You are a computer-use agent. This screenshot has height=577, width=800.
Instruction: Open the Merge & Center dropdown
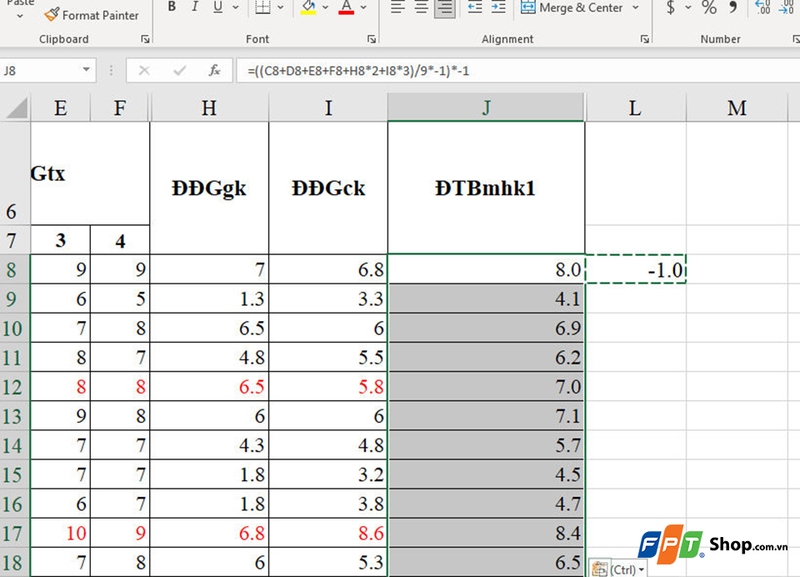[635, 9]
